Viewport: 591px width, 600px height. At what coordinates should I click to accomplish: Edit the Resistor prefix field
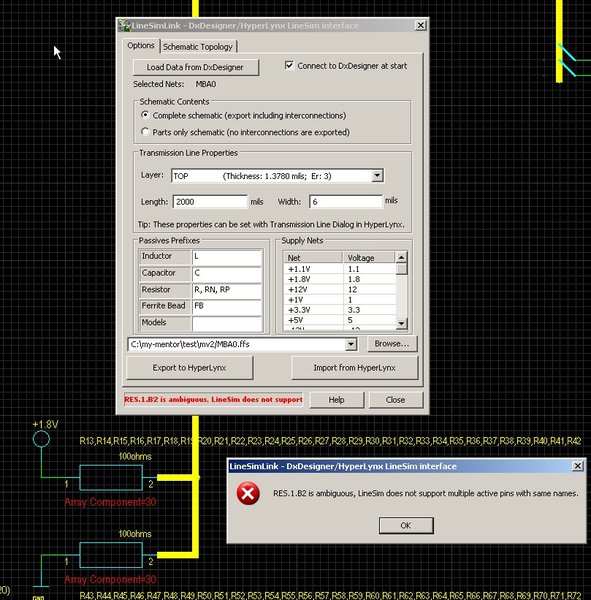pyautogui.click(x=227, y=290)
